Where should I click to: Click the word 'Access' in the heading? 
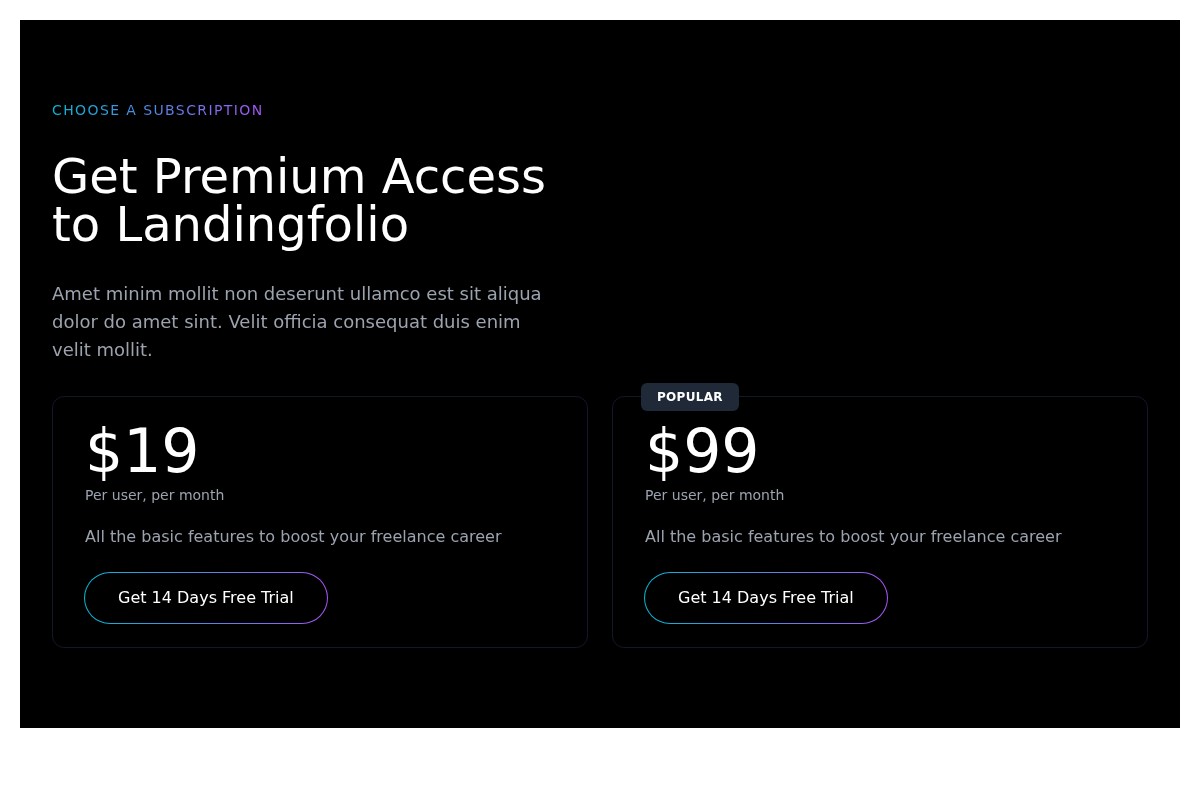(463, 177)
